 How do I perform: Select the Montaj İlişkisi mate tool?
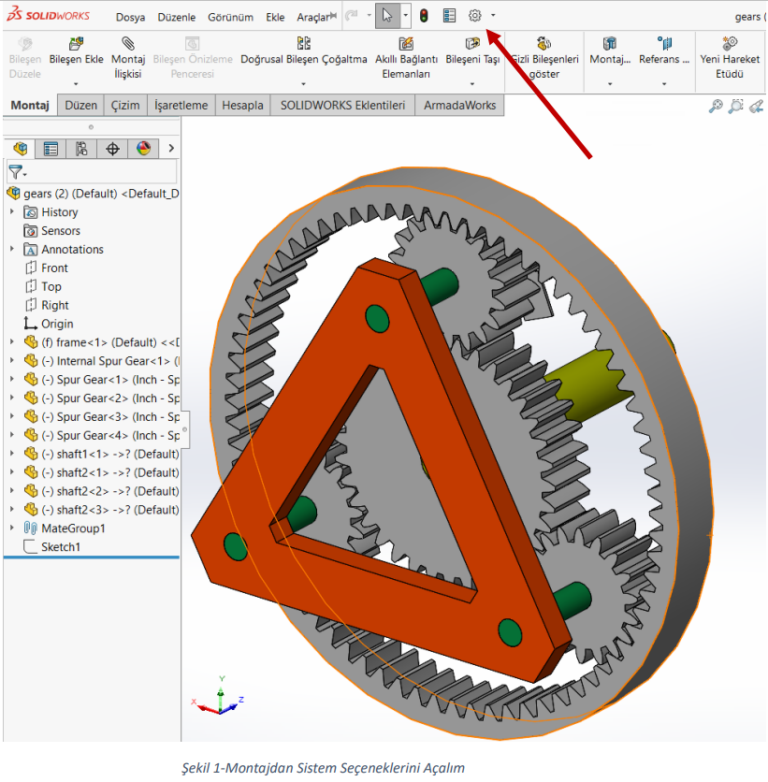pyautogui.click(x=128, y=44)
